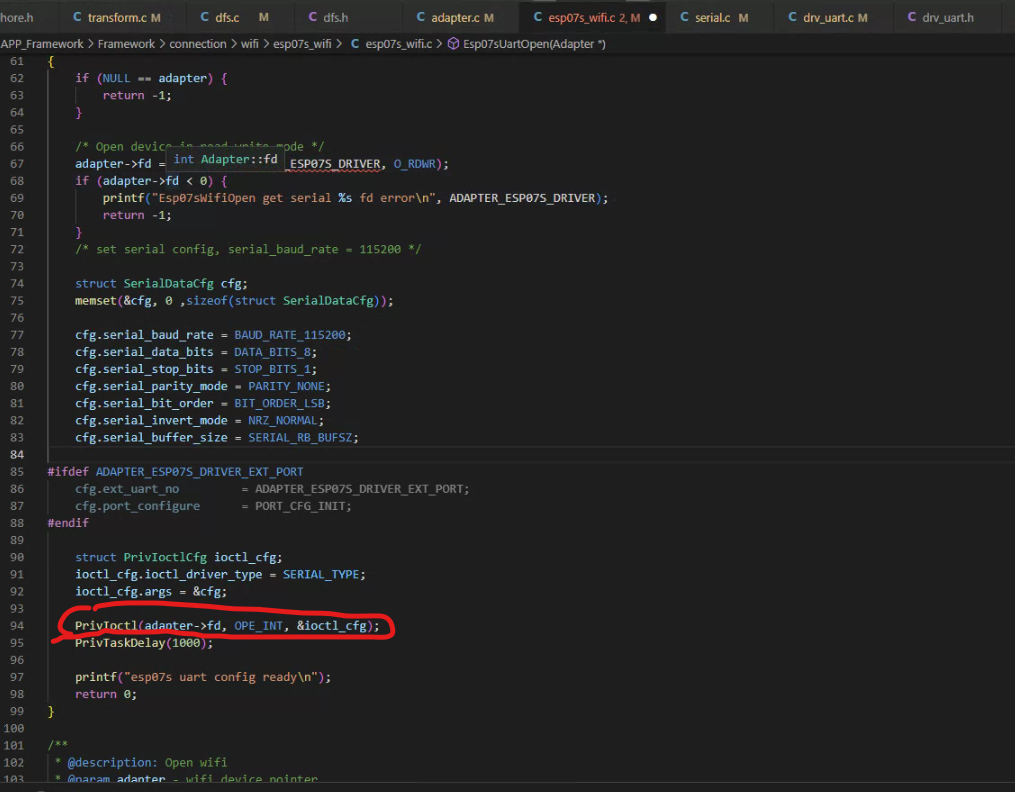Click printf "esp07s uart config ready" line
This screenshot has width=1015, height=792.
point(203,677)
